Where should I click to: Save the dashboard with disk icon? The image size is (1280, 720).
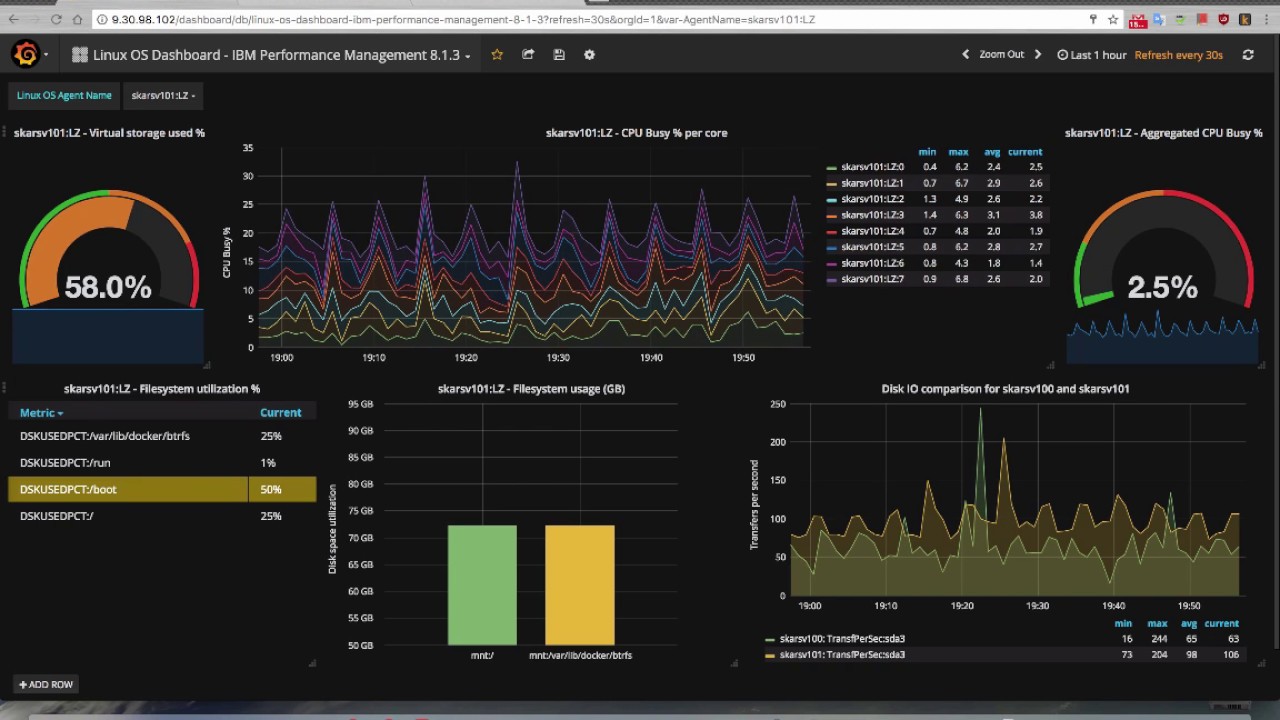point(559,55)
